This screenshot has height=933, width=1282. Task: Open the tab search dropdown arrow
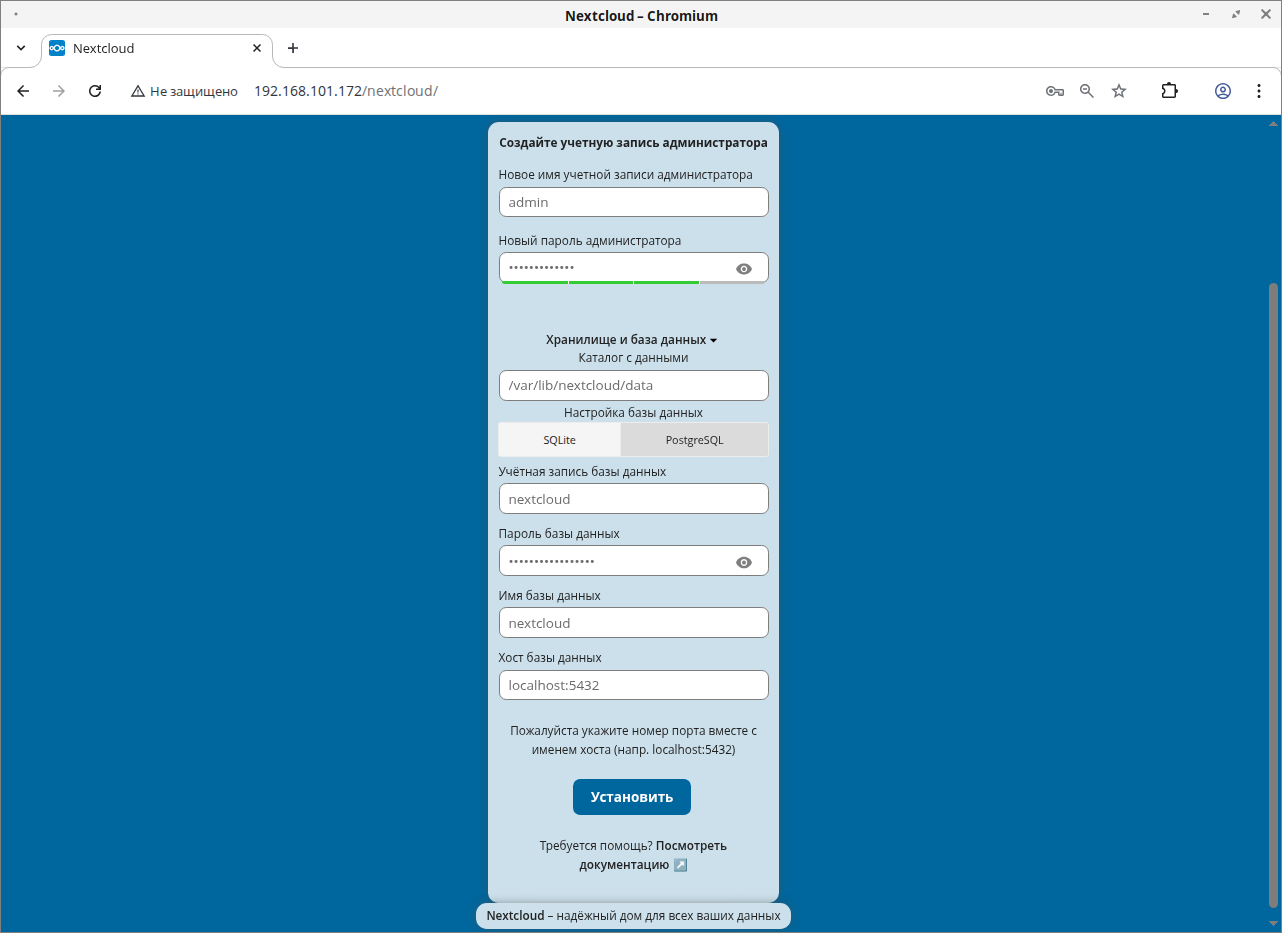[x=21, y=48]
